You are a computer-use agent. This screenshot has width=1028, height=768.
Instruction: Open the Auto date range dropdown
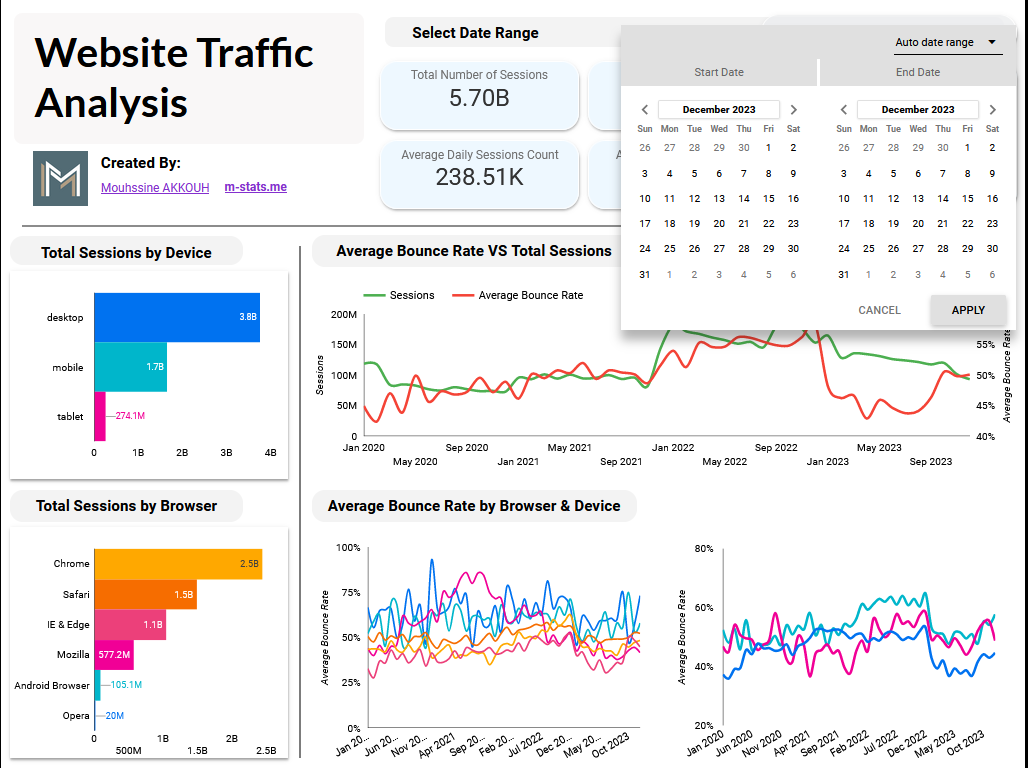[x=946, y=43]
